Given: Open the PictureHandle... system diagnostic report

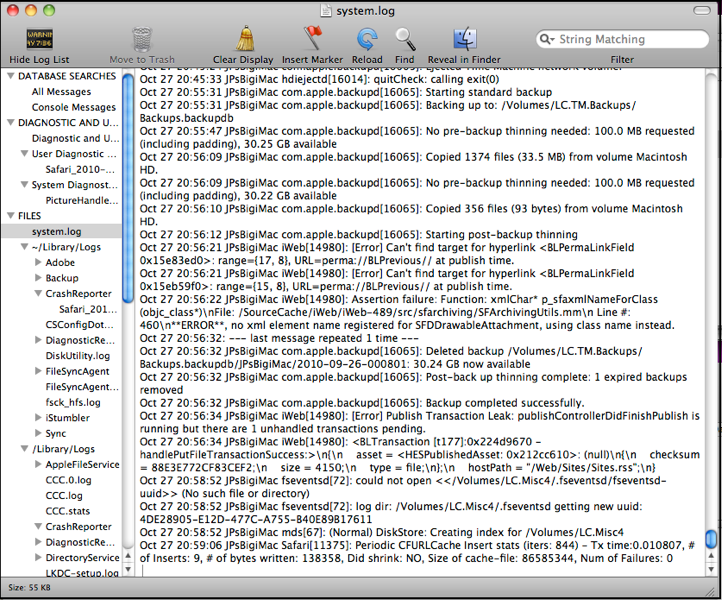Looking at the screenshot, I should click(82, 200).
